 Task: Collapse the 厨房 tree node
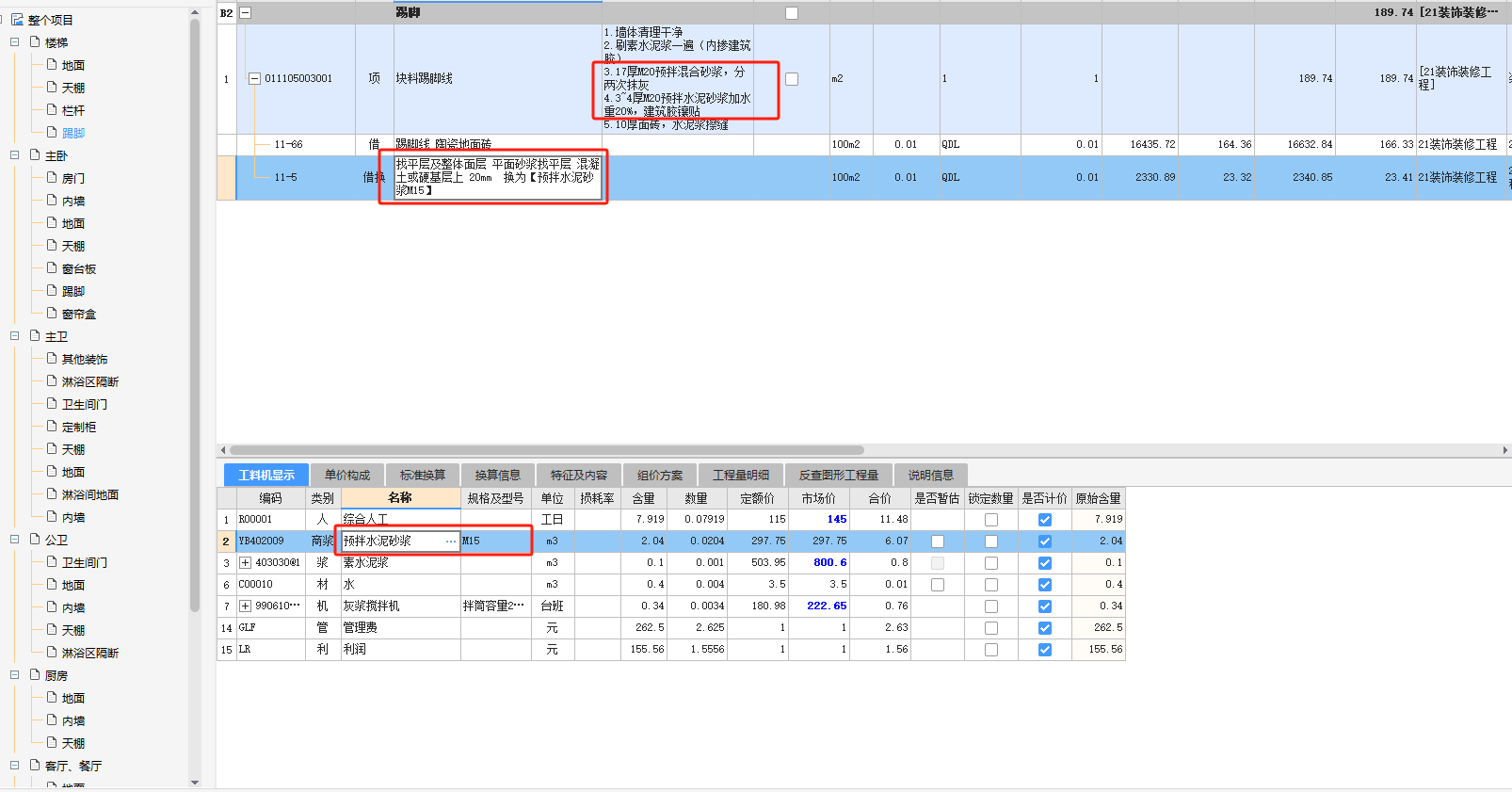click(x=15, y=674)
